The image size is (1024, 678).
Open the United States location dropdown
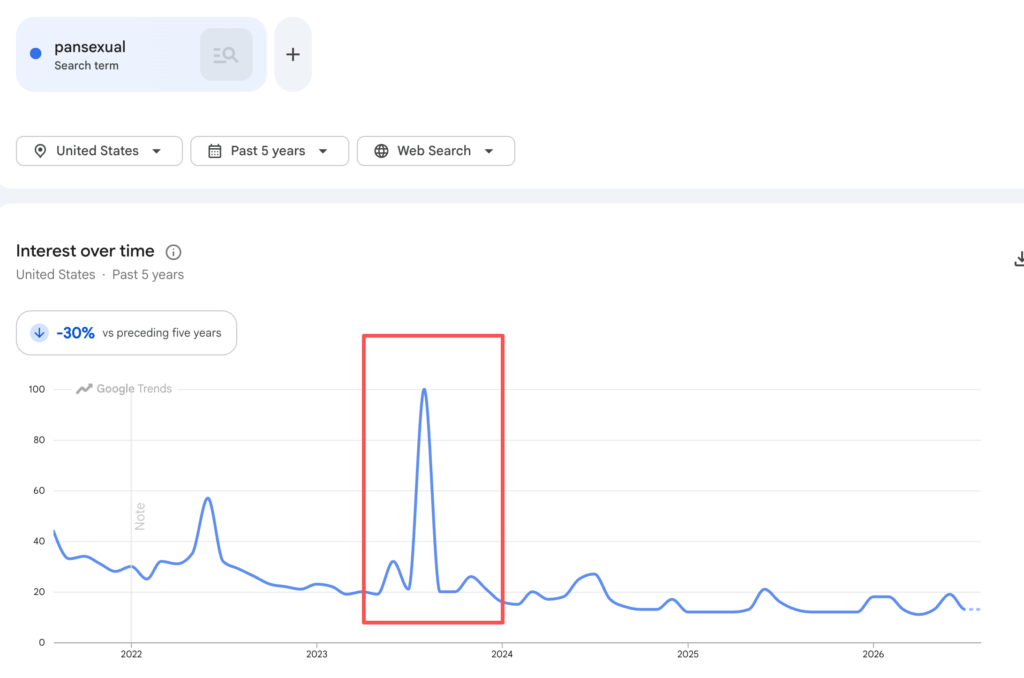[99, 151]
